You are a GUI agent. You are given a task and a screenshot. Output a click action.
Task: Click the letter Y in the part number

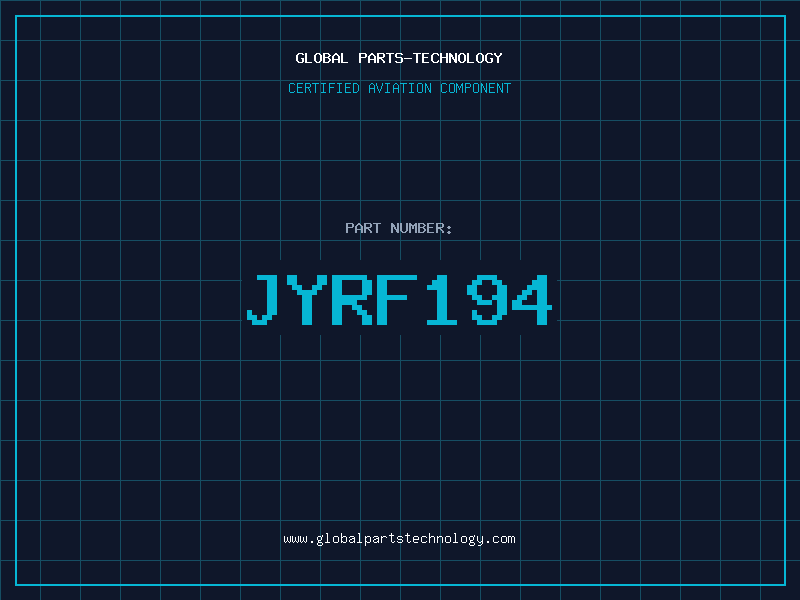click(x=307, y=300)
